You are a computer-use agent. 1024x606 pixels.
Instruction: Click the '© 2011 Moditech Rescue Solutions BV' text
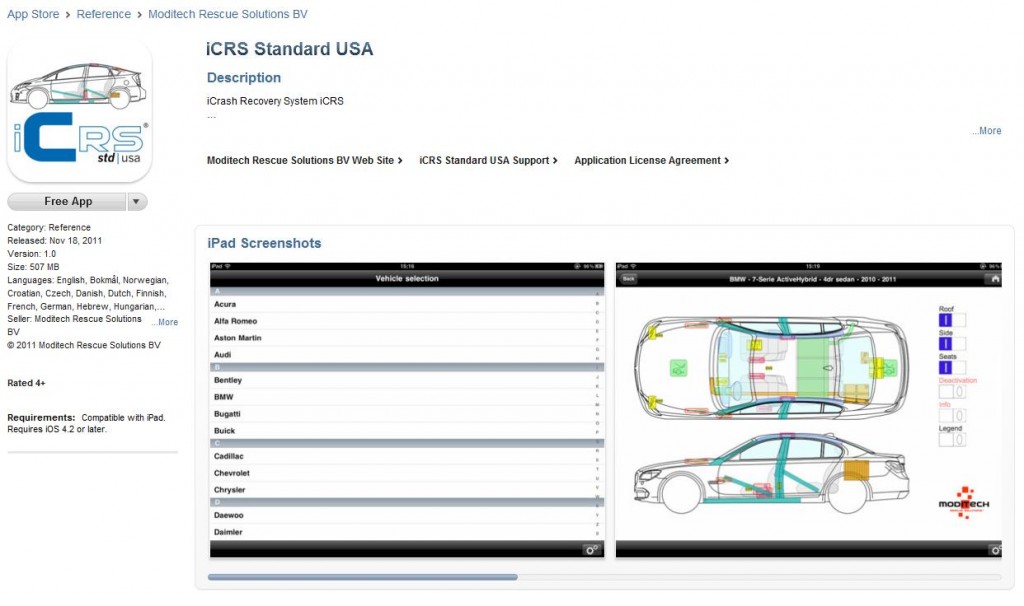coord(84,345)
